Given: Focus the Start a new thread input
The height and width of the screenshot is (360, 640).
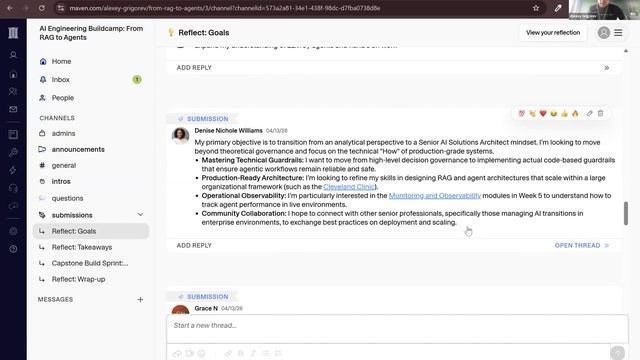Looking at the screenshot, I should [x=397, y=329].
